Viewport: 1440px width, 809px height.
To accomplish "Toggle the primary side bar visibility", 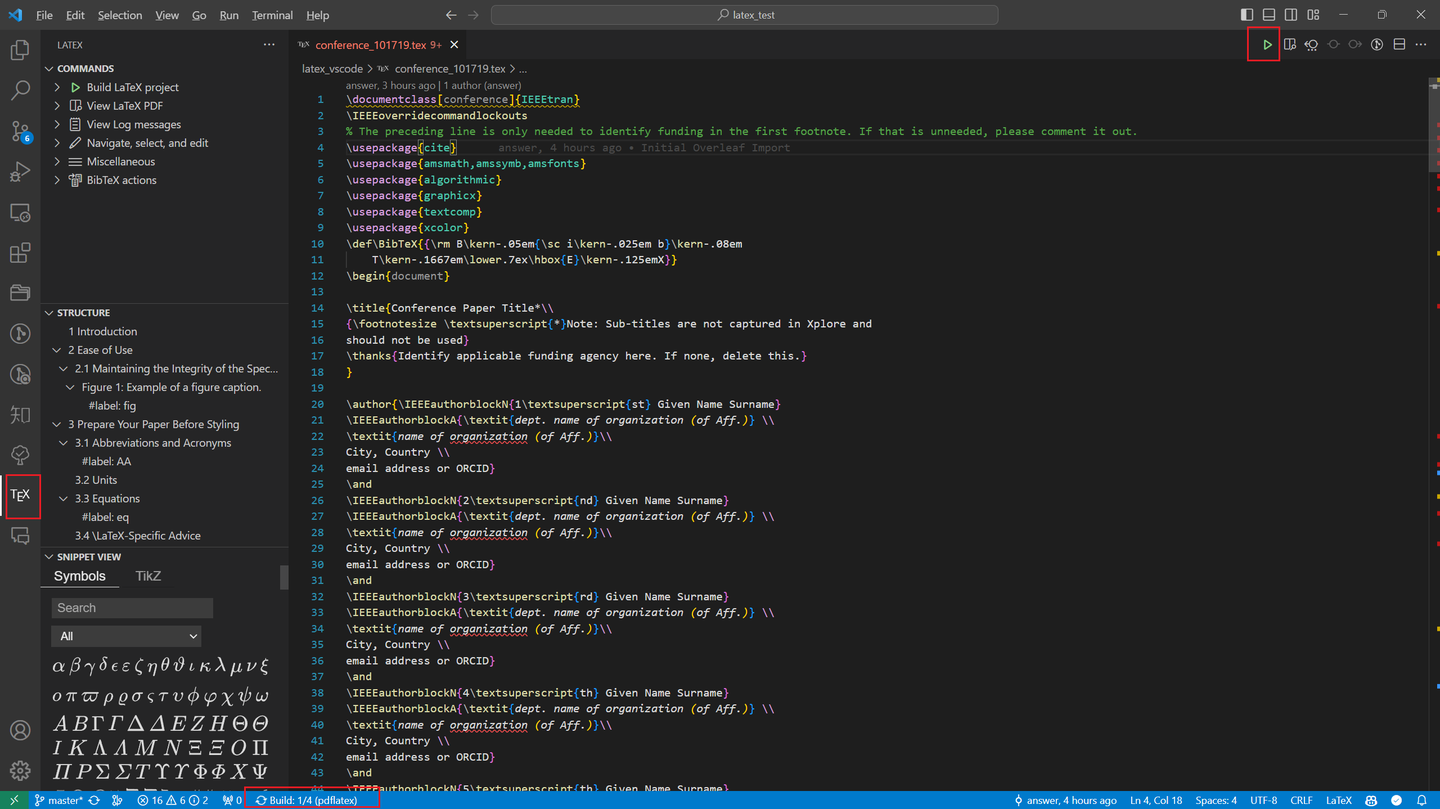I will (1246, 14).
